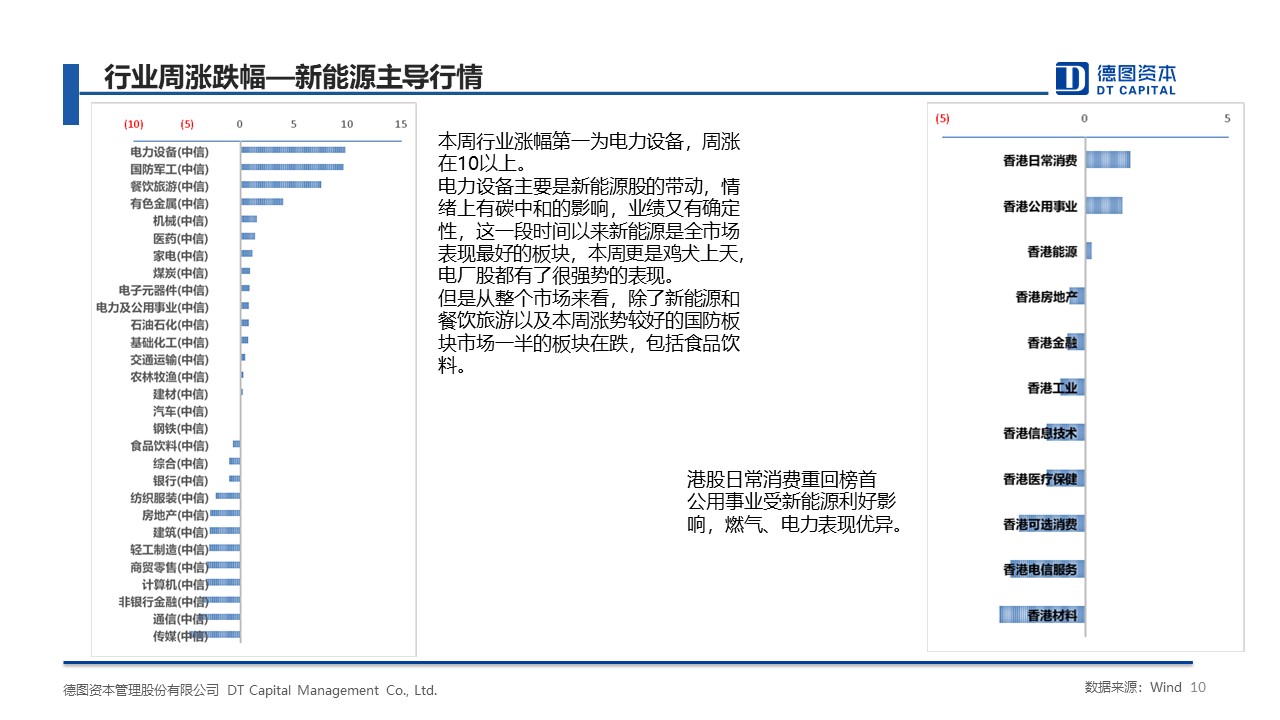Click the 数据来源：Wind footer text
Viewport: 1280px width, 720px height.
point(1132,687)
